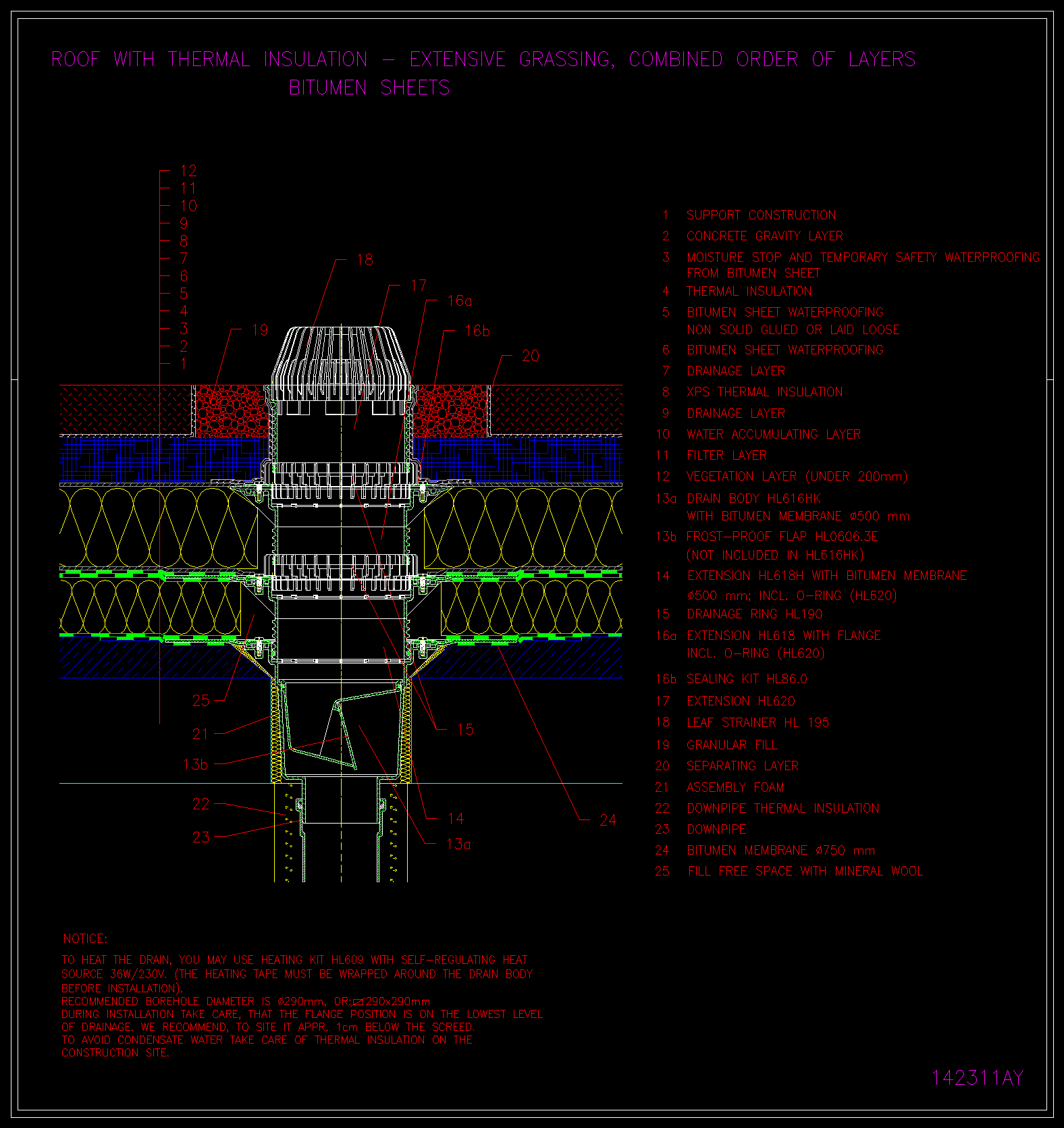The width and height of the screenshot is (1064, 1128).
Task: Select legend entry 'SEALING KIT HL86.0'
Action: (747, 679)
